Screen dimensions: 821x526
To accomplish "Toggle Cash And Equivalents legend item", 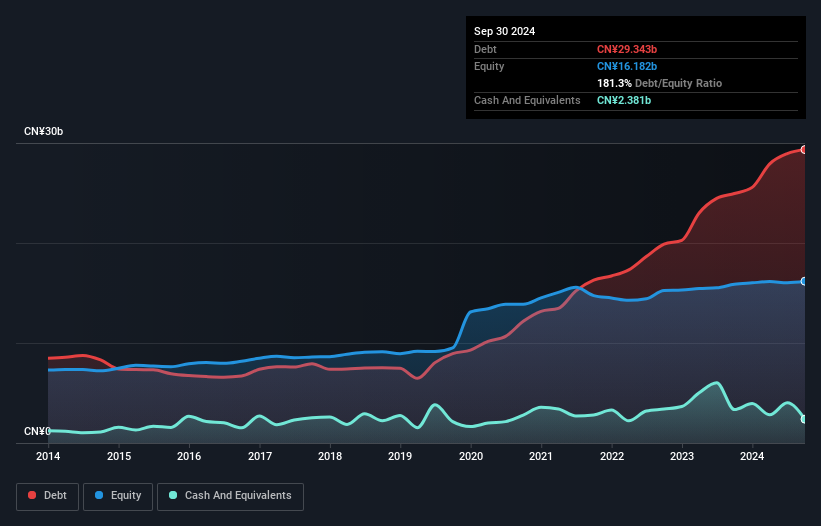I will tap(230, 496).
